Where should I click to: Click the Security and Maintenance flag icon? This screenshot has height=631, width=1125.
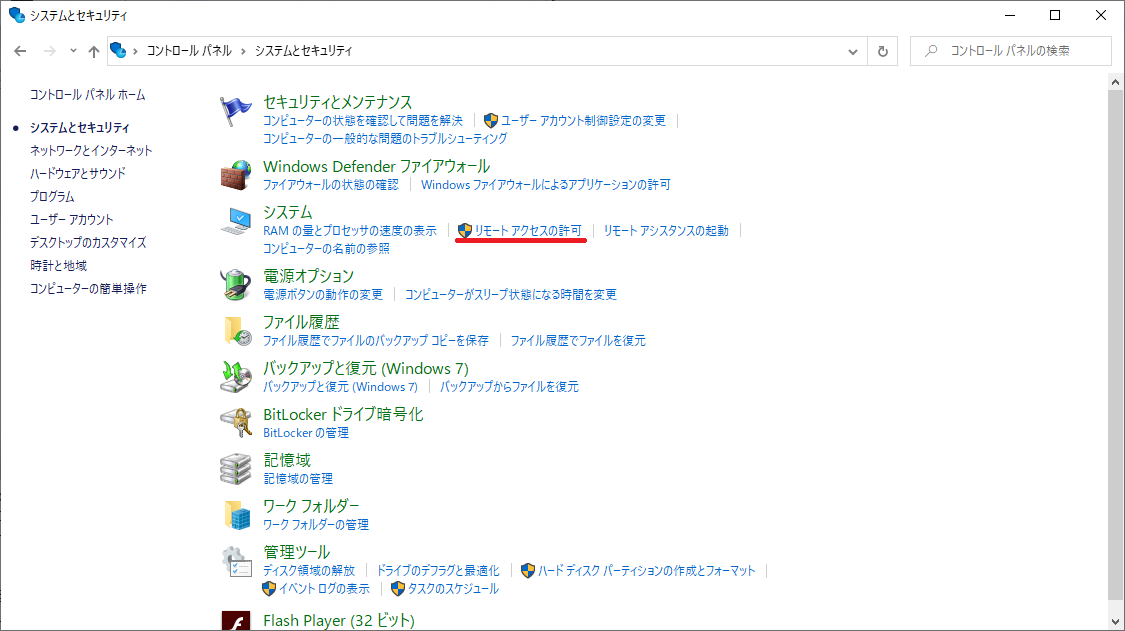click(x=235, y=112)
